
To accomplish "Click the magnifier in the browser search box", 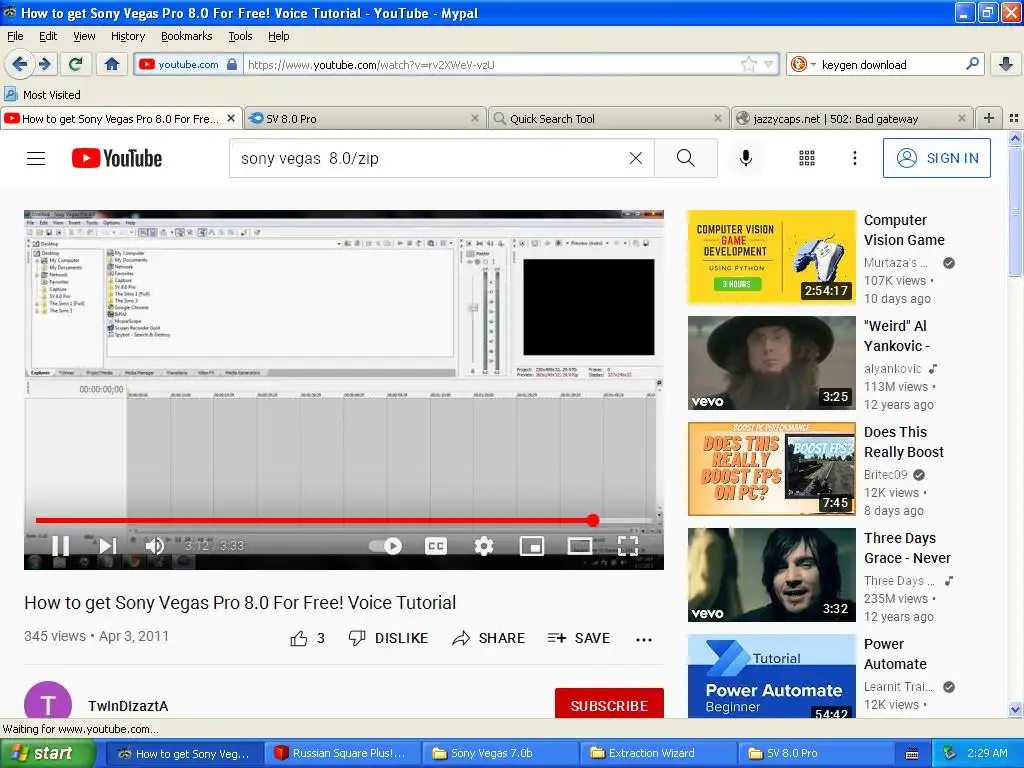I will [972, 63].
